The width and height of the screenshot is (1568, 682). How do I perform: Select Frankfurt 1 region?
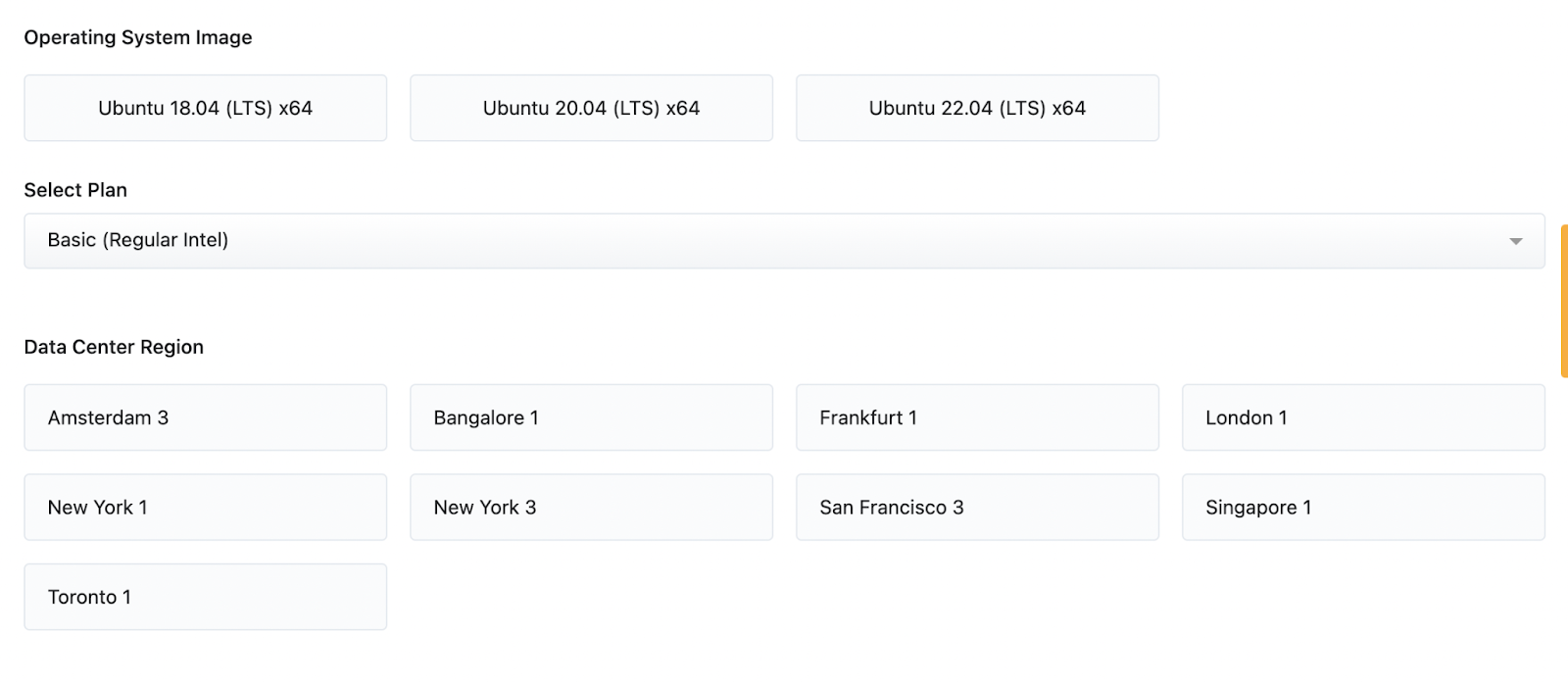point(977,417)
